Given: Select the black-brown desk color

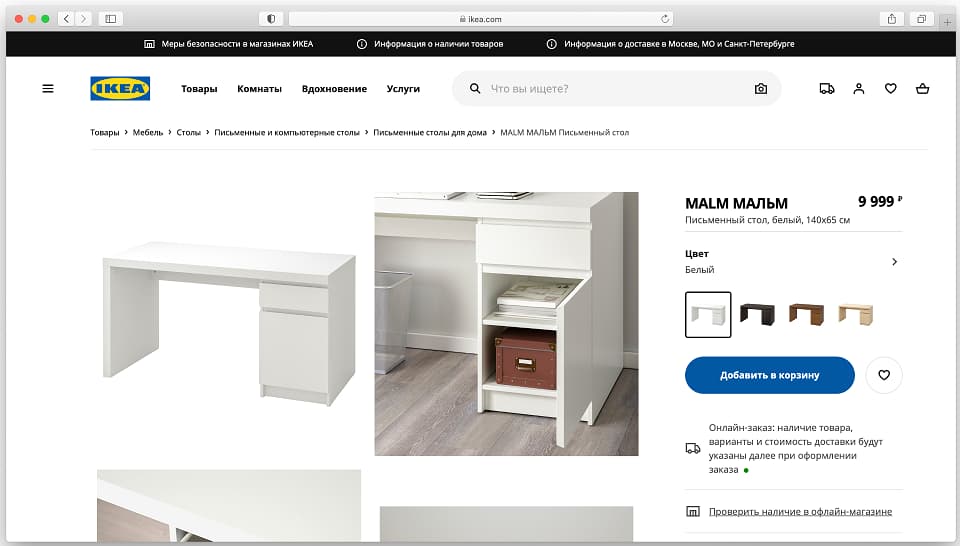Looking at the screenshot, I should coord(757,315).
